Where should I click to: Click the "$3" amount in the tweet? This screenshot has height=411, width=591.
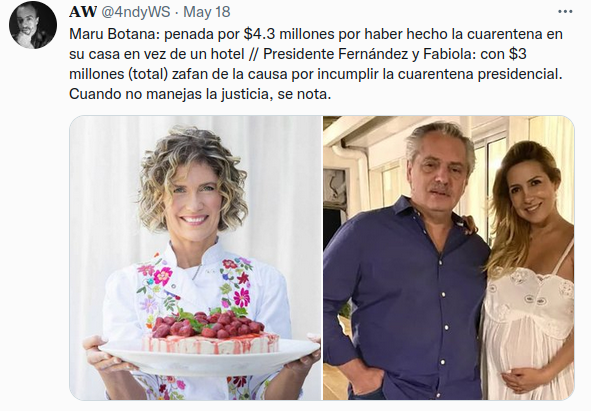pos(518,54)
